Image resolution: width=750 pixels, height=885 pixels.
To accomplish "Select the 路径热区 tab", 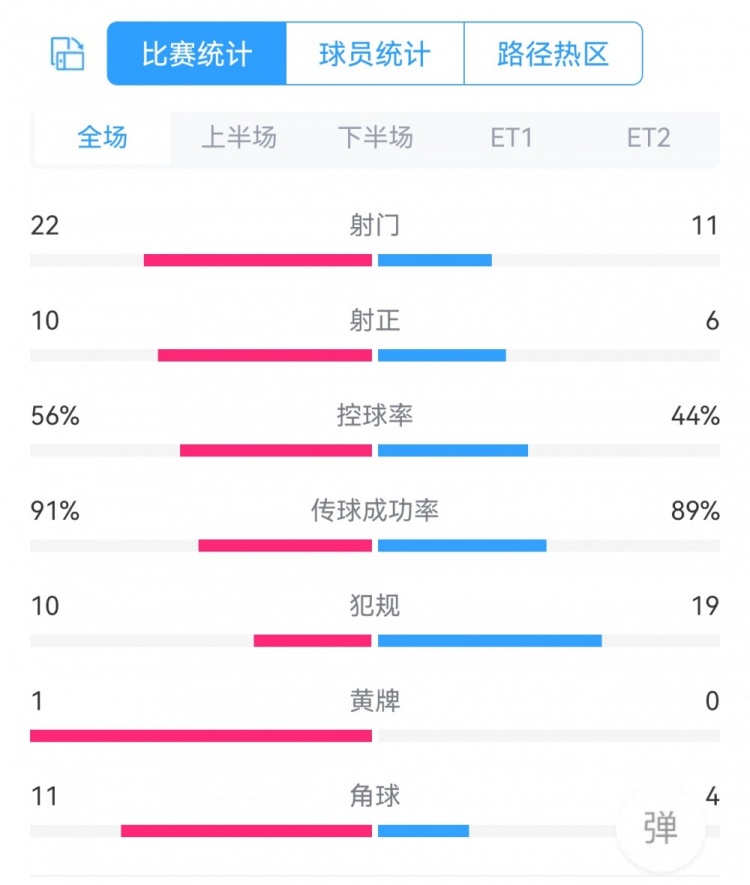I will pyautogui.click(x=553, y=53).
